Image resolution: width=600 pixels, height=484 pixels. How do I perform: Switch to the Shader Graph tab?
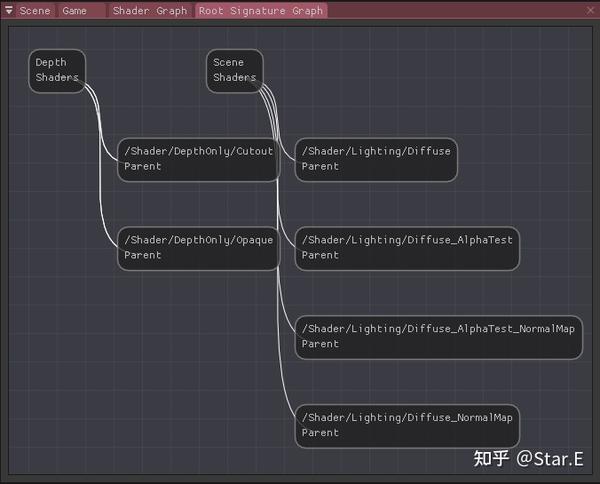(x=150, y=11)
